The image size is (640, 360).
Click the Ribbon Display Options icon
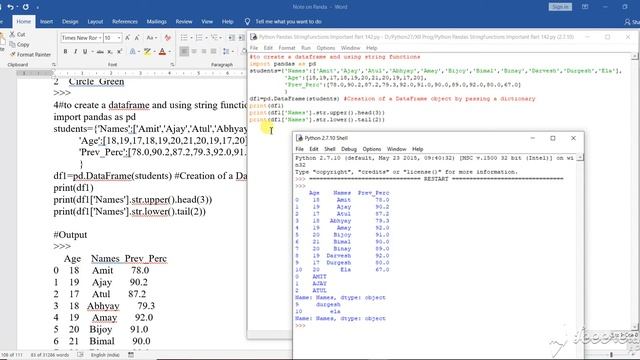pos(585,7)
